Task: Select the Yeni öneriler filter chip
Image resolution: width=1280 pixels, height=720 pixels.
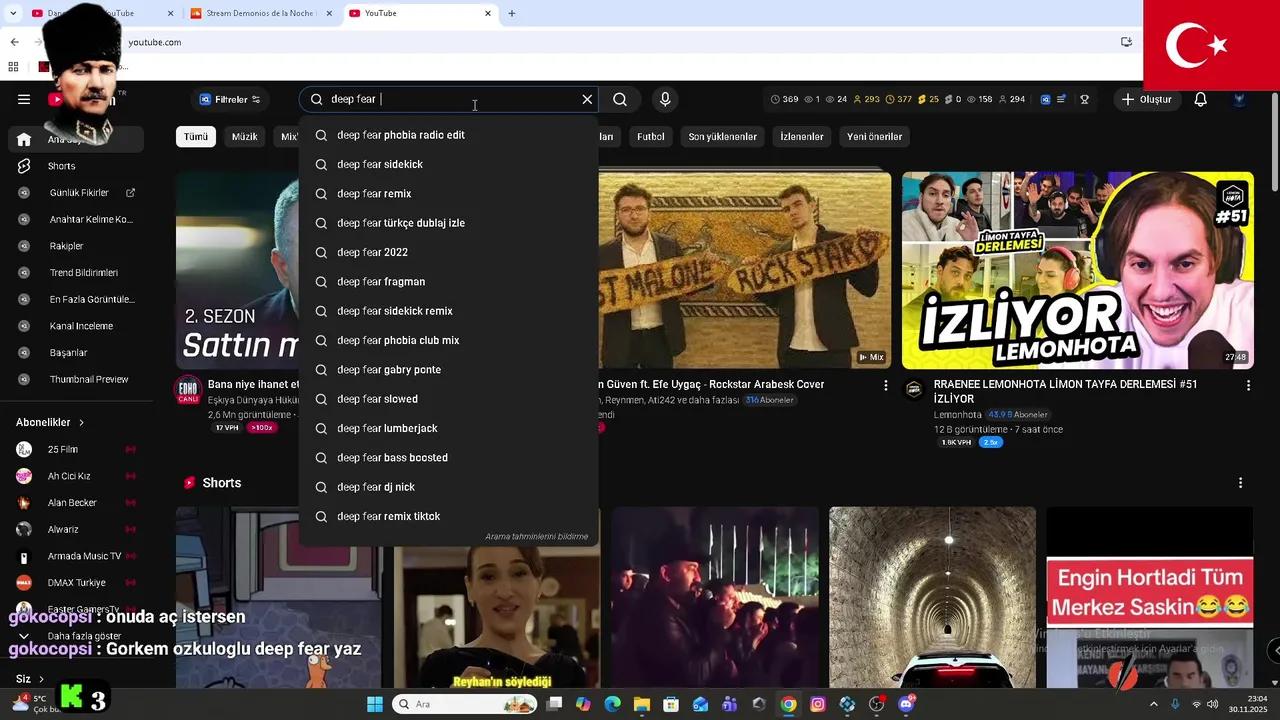Action: point(874,136)
